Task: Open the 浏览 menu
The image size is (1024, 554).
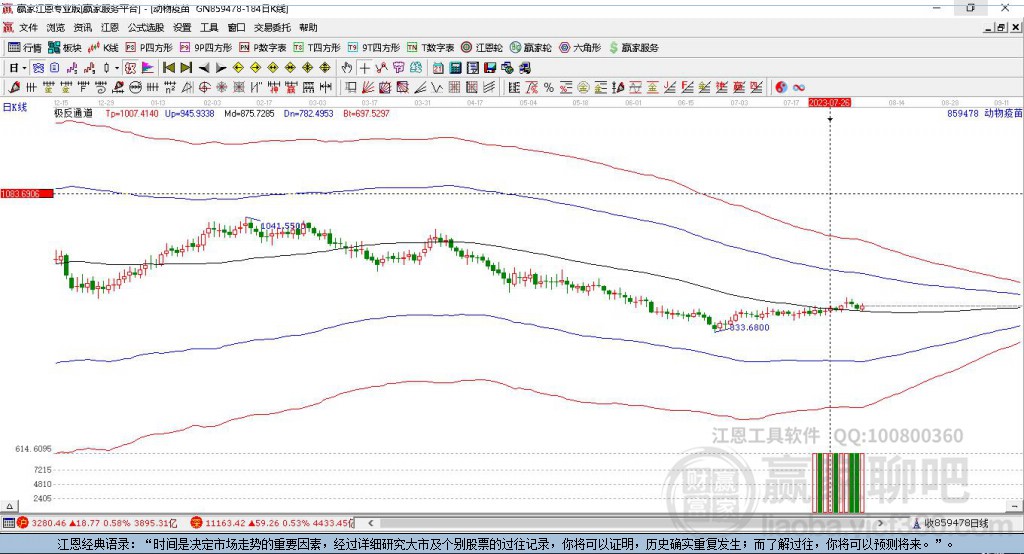Action: click(x=56, y=27)
